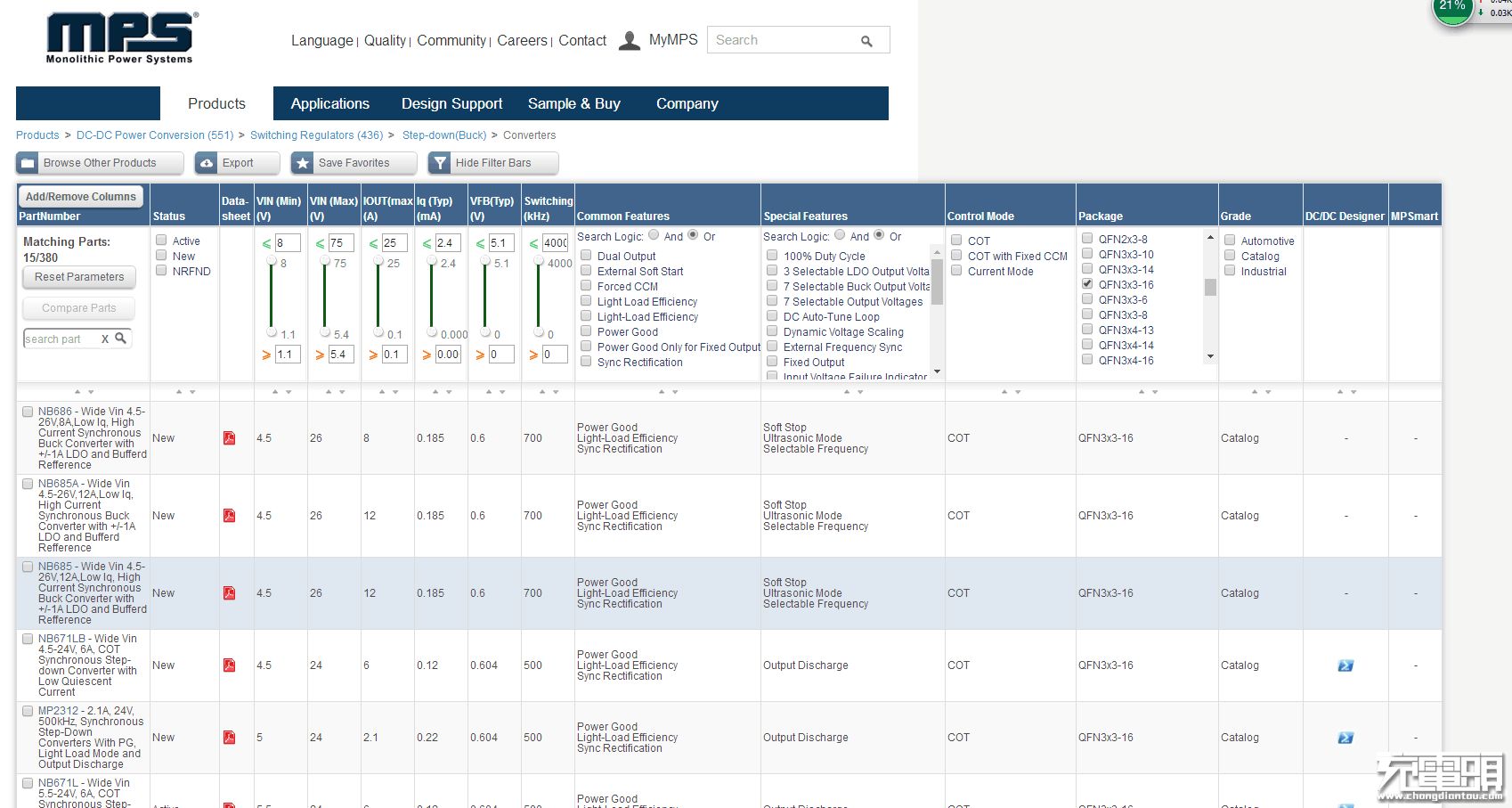This screenshot has width=1512, height=808.
Task: Click the Switching frequency upper slider handle
Action: tap(539, 260)
